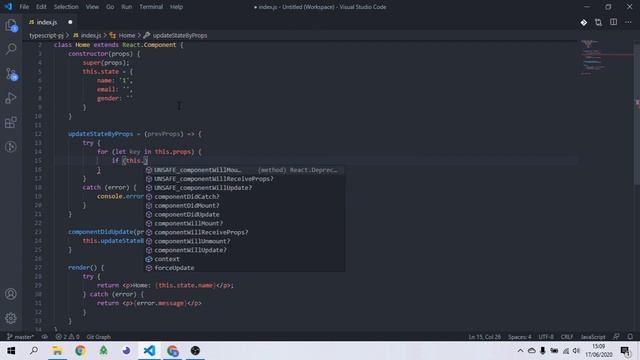Open the sixth activity bar view icon
640x360 pixels.
pyautogui.click(x=11, y=147)
